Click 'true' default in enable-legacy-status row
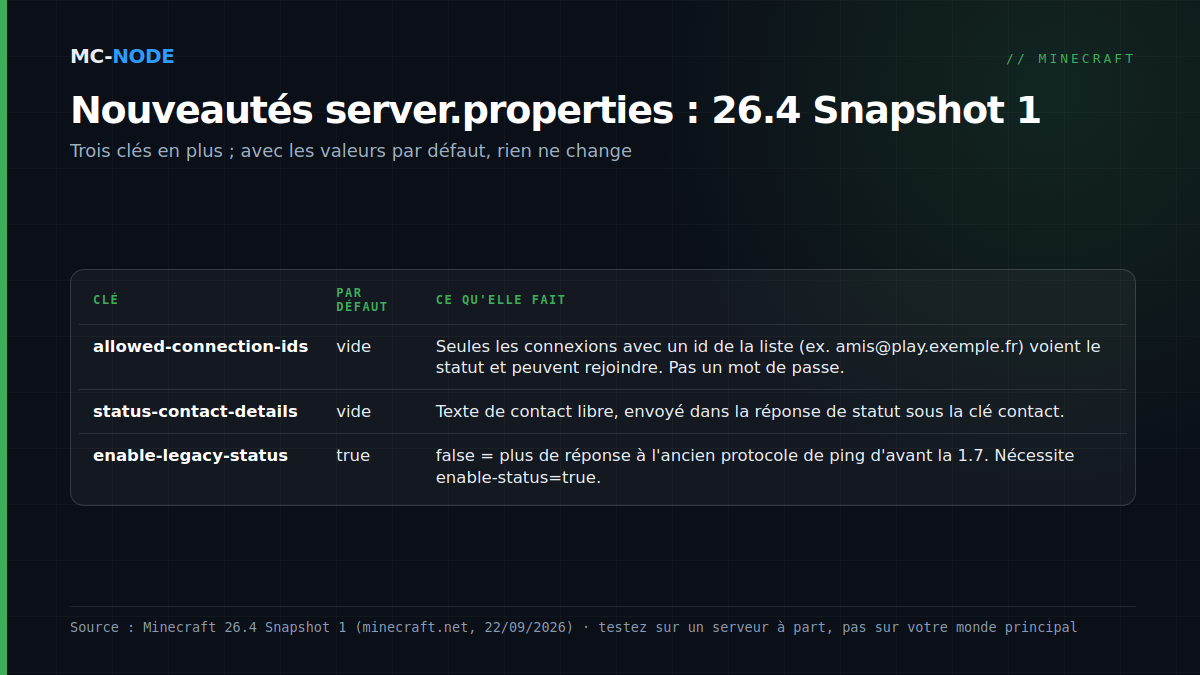 [x=353, y=455]
